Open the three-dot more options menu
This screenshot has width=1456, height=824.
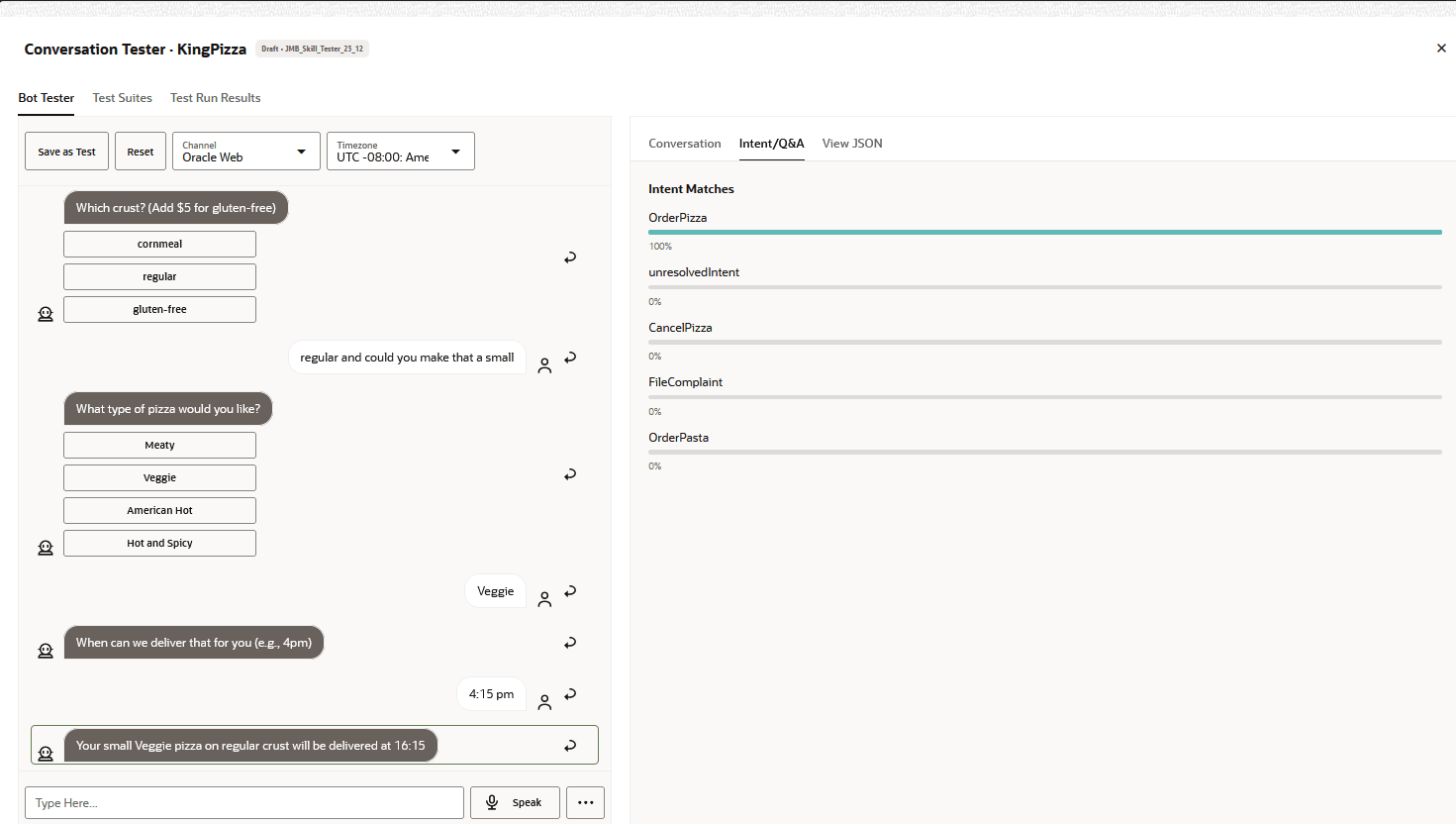coord(585,802)
